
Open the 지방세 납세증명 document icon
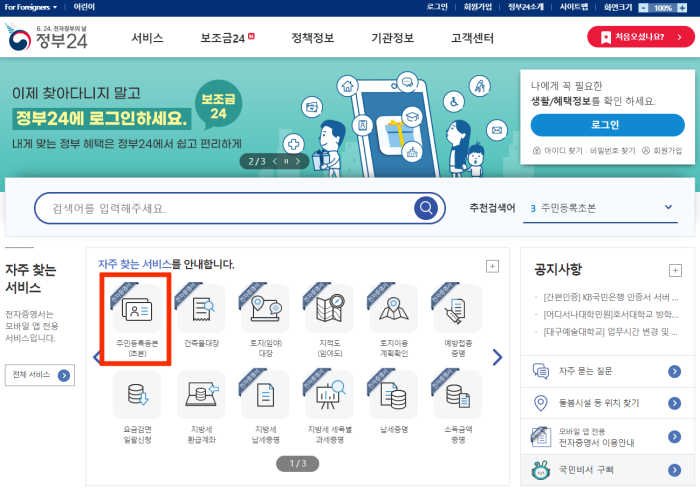[x=266, y=395]
